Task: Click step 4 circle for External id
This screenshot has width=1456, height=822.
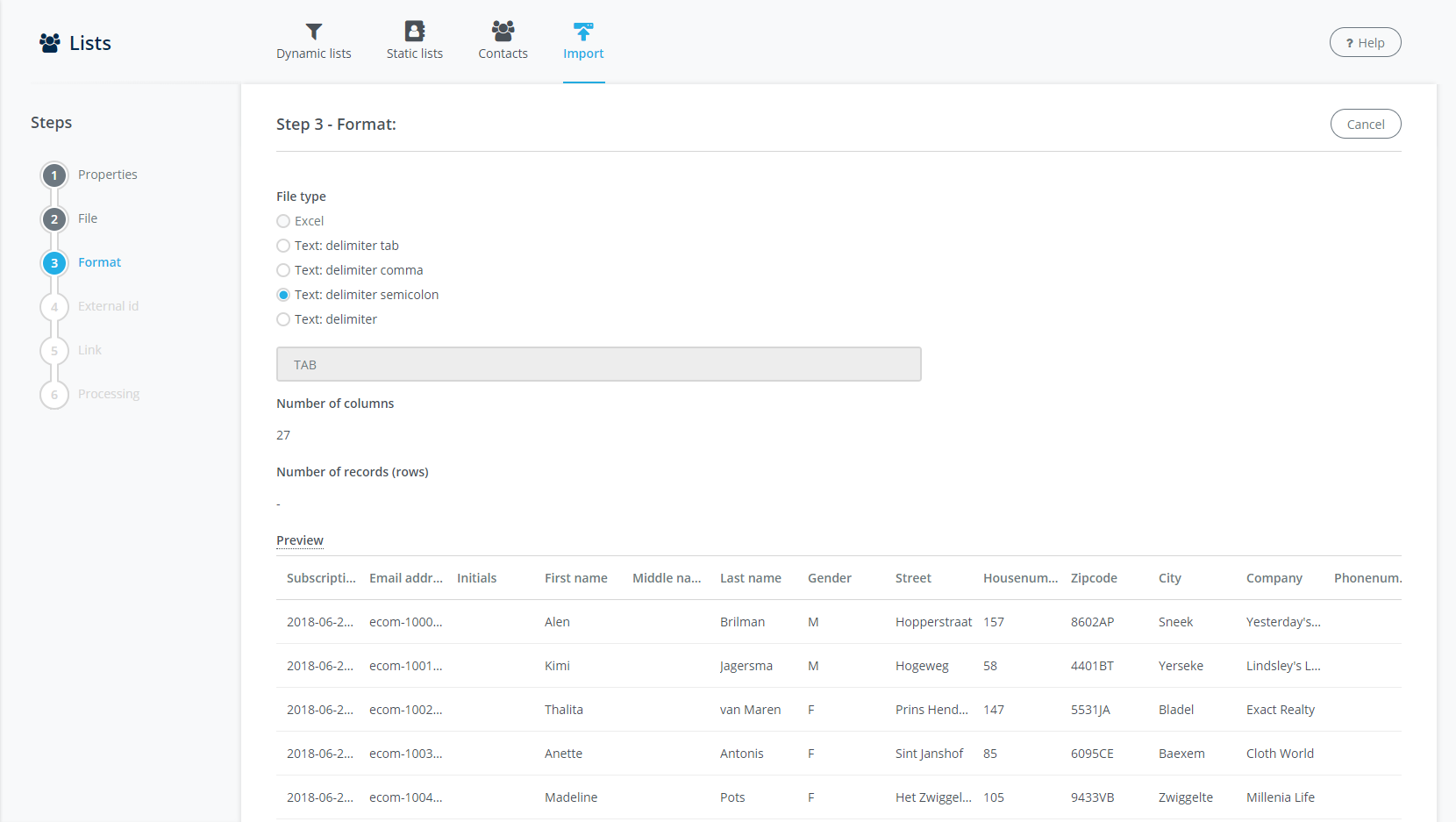Action: (54, 307)
